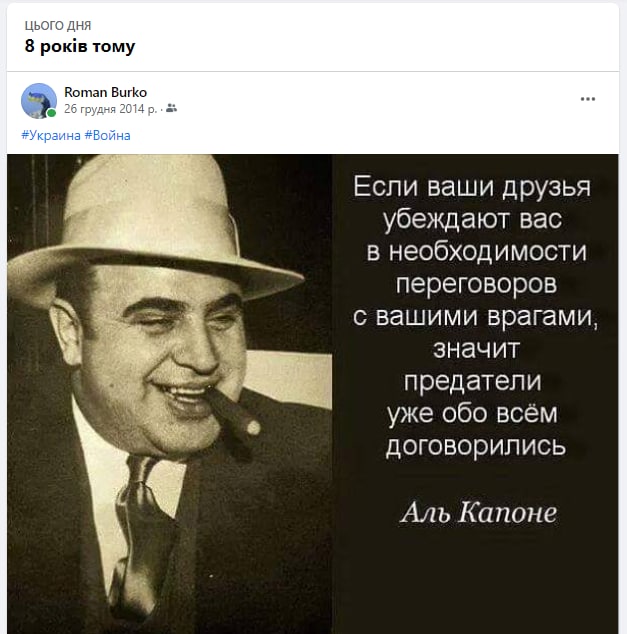Click the "Аль Капоне" signature in image
The height and width of the screenshot is (634, 627).
(479, 512)
